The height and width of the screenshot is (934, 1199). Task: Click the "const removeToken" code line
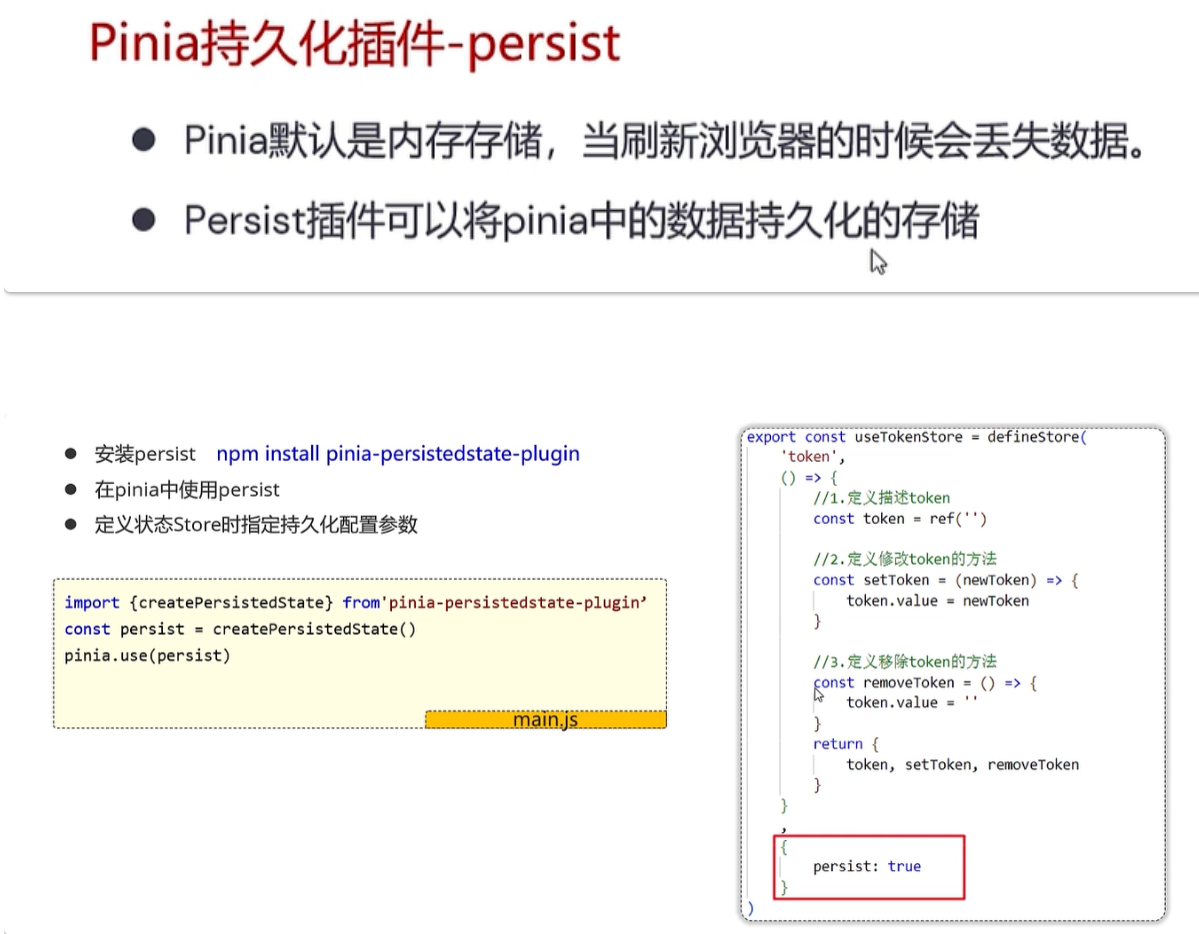tap(925, 683)
